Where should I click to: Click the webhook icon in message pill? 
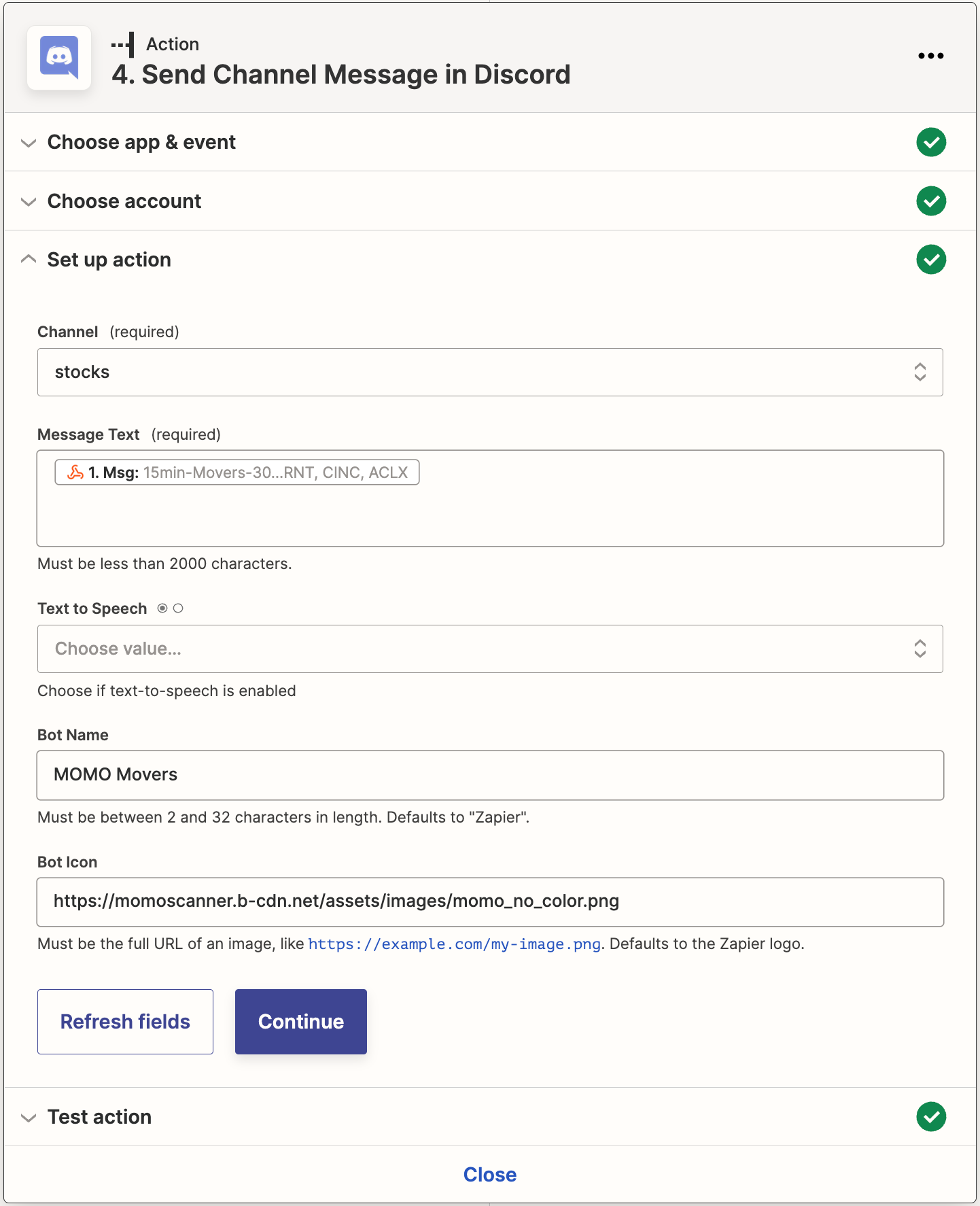(75, 472)
